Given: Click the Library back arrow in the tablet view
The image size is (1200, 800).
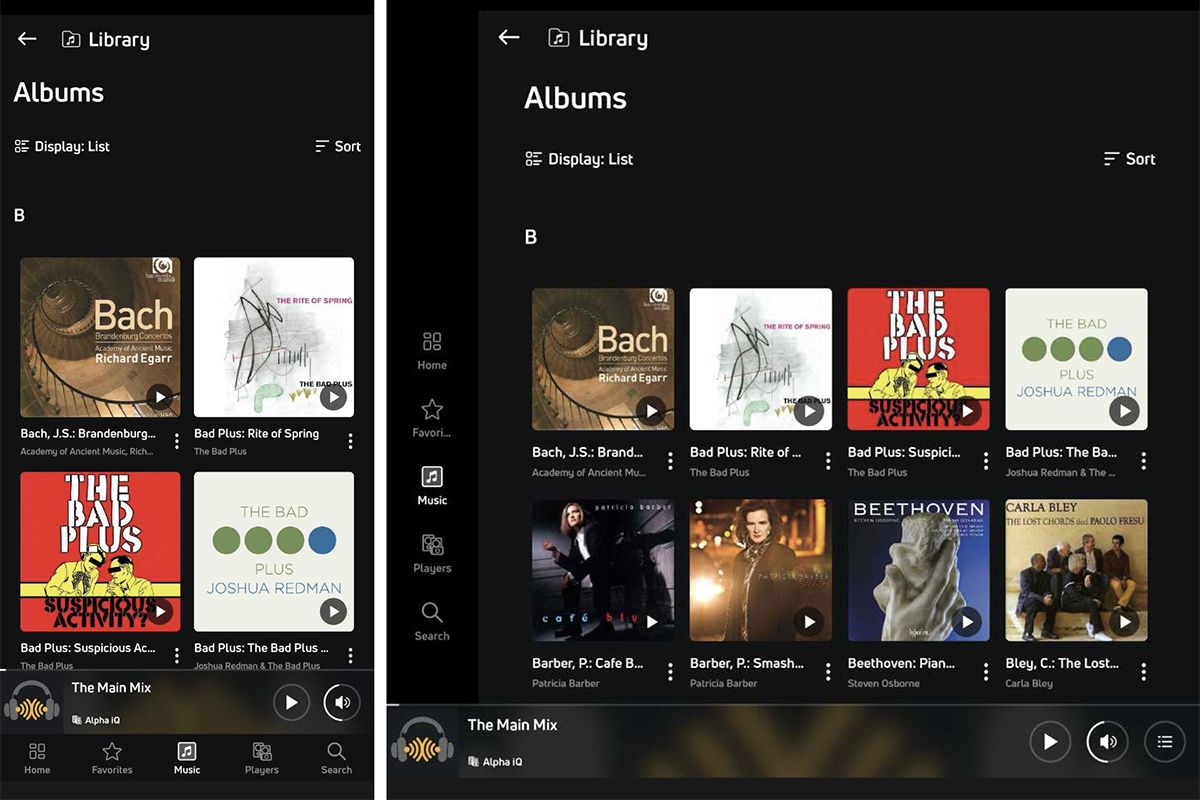Looking at the screenshot, I should (509, 38).
